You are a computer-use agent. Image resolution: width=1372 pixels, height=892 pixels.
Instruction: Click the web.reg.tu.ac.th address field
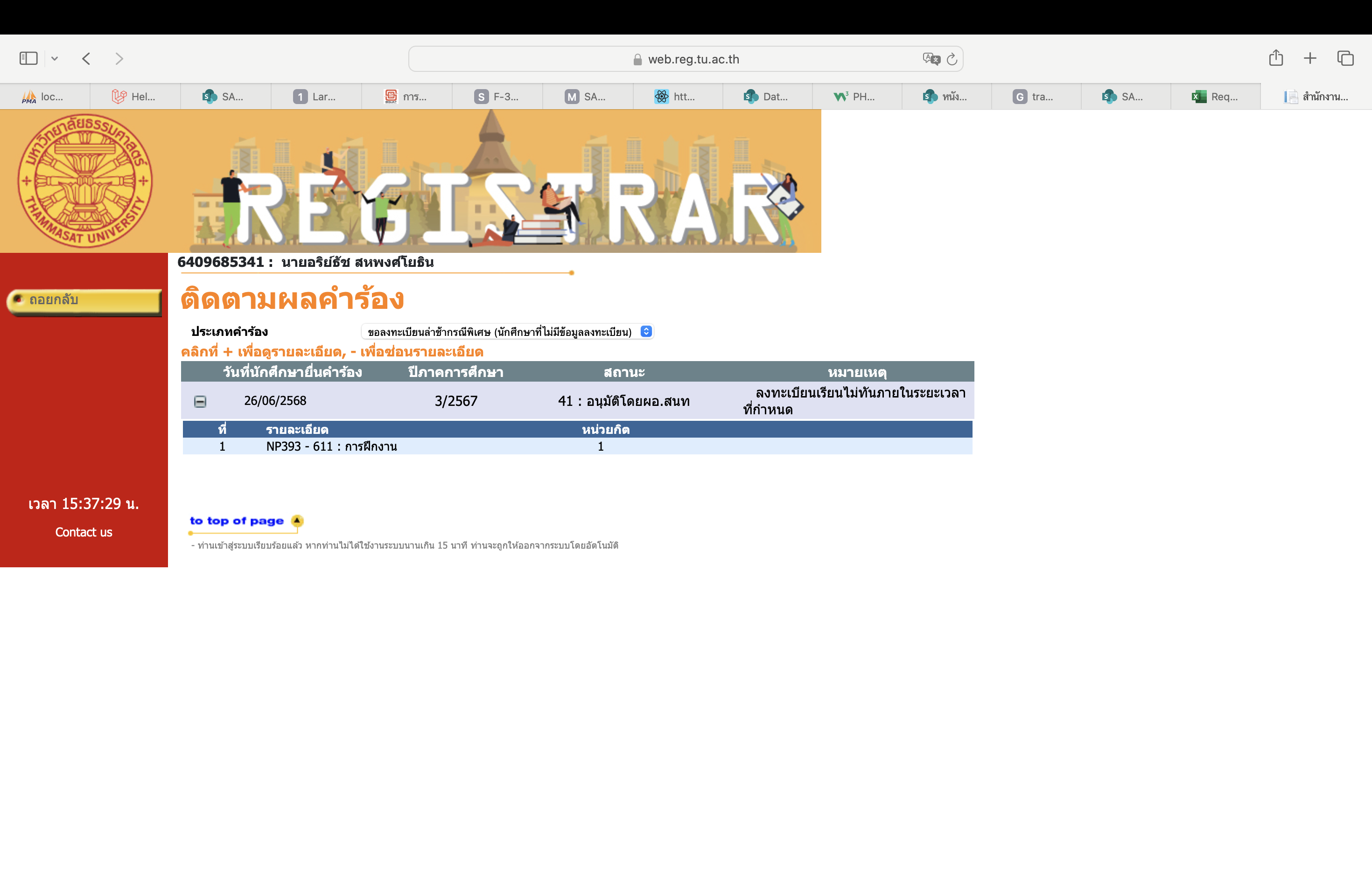(693, 59)
